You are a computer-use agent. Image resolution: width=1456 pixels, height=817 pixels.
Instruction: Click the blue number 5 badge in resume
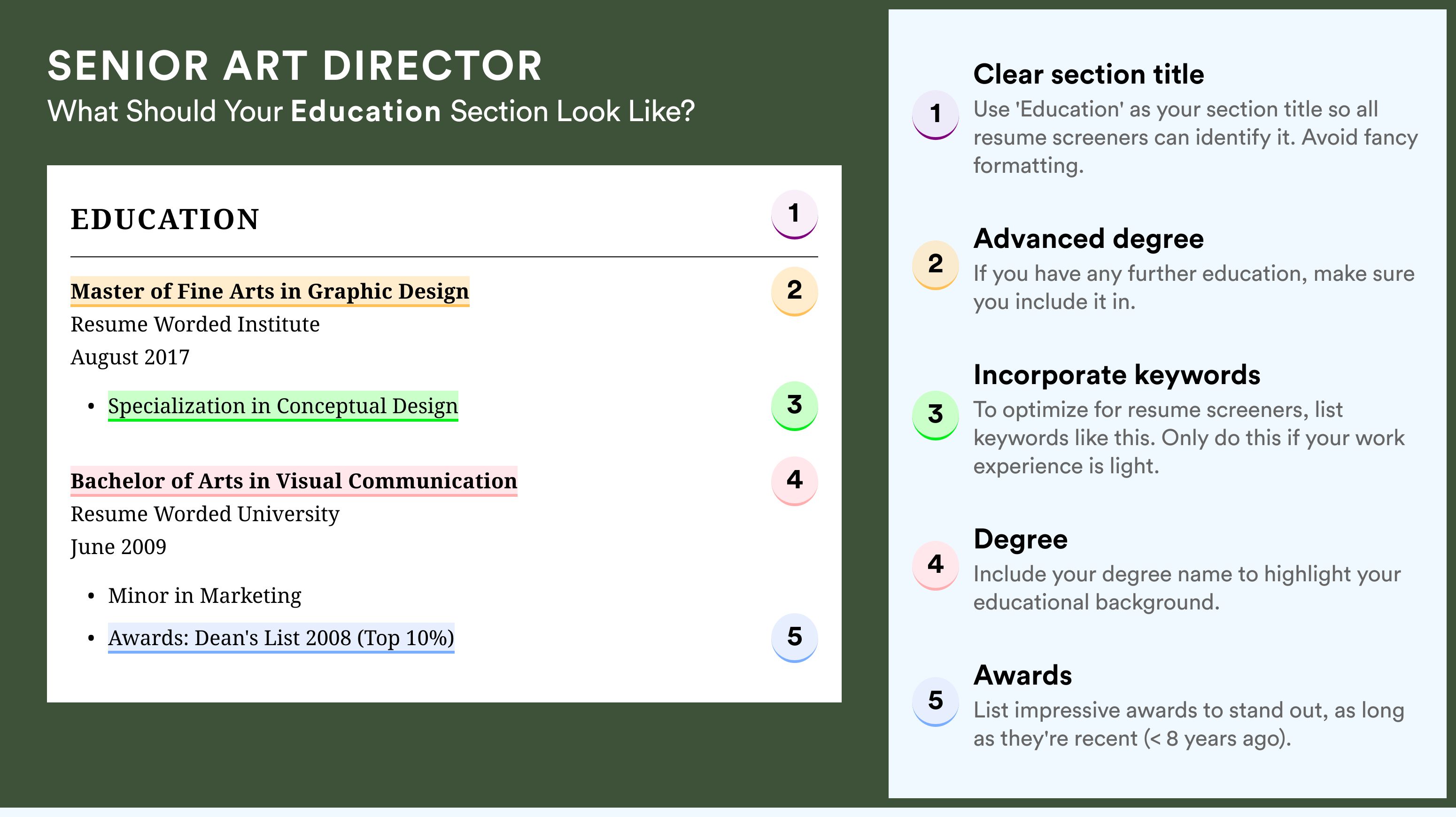[x=794, y=637]
